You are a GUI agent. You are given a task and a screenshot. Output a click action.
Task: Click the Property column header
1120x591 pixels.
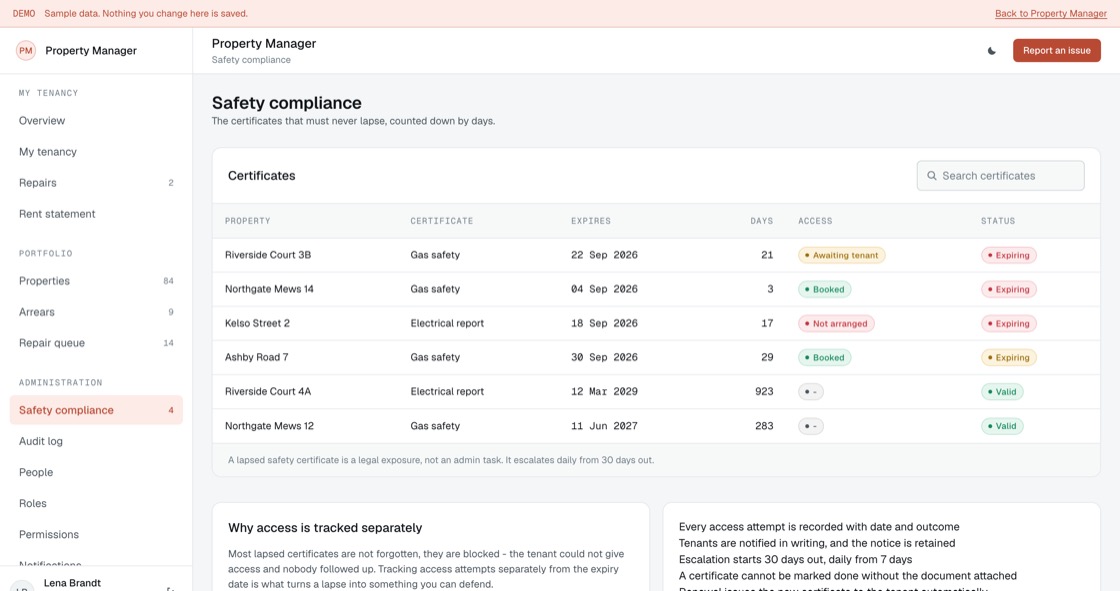pyautogui.click(x=247, y=221)
